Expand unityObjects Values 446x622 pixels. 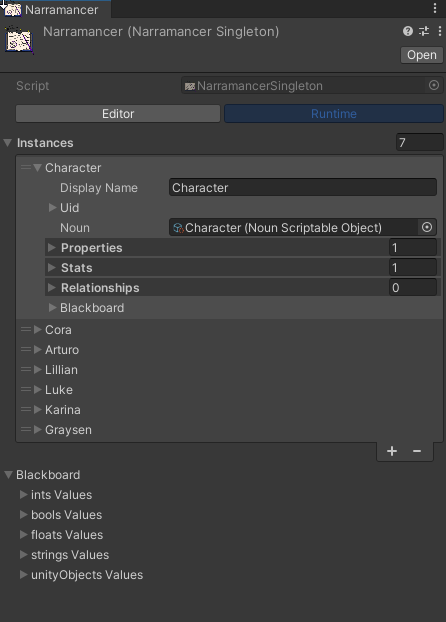pyautogui.click(x=23, y=574)
